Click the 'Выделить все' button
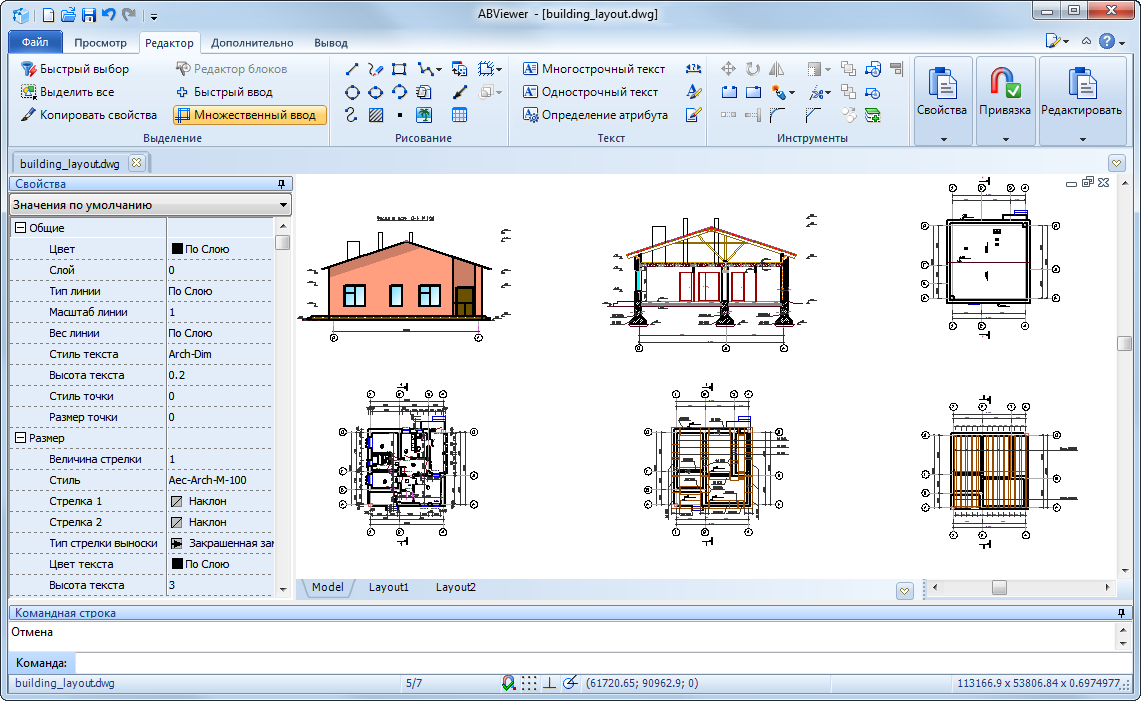 click(68, 92)
